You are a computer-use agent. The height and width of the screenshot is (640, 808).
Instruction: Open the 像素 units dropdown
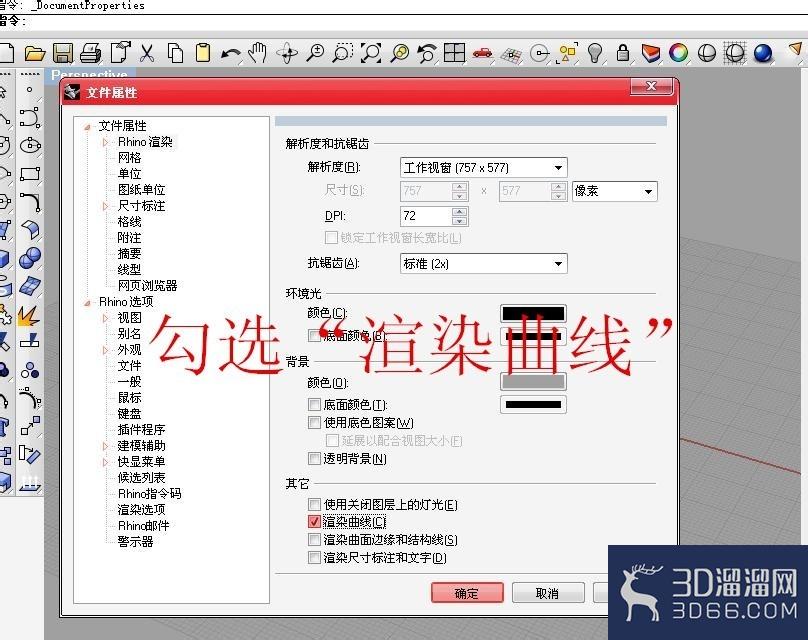[614, 191]
